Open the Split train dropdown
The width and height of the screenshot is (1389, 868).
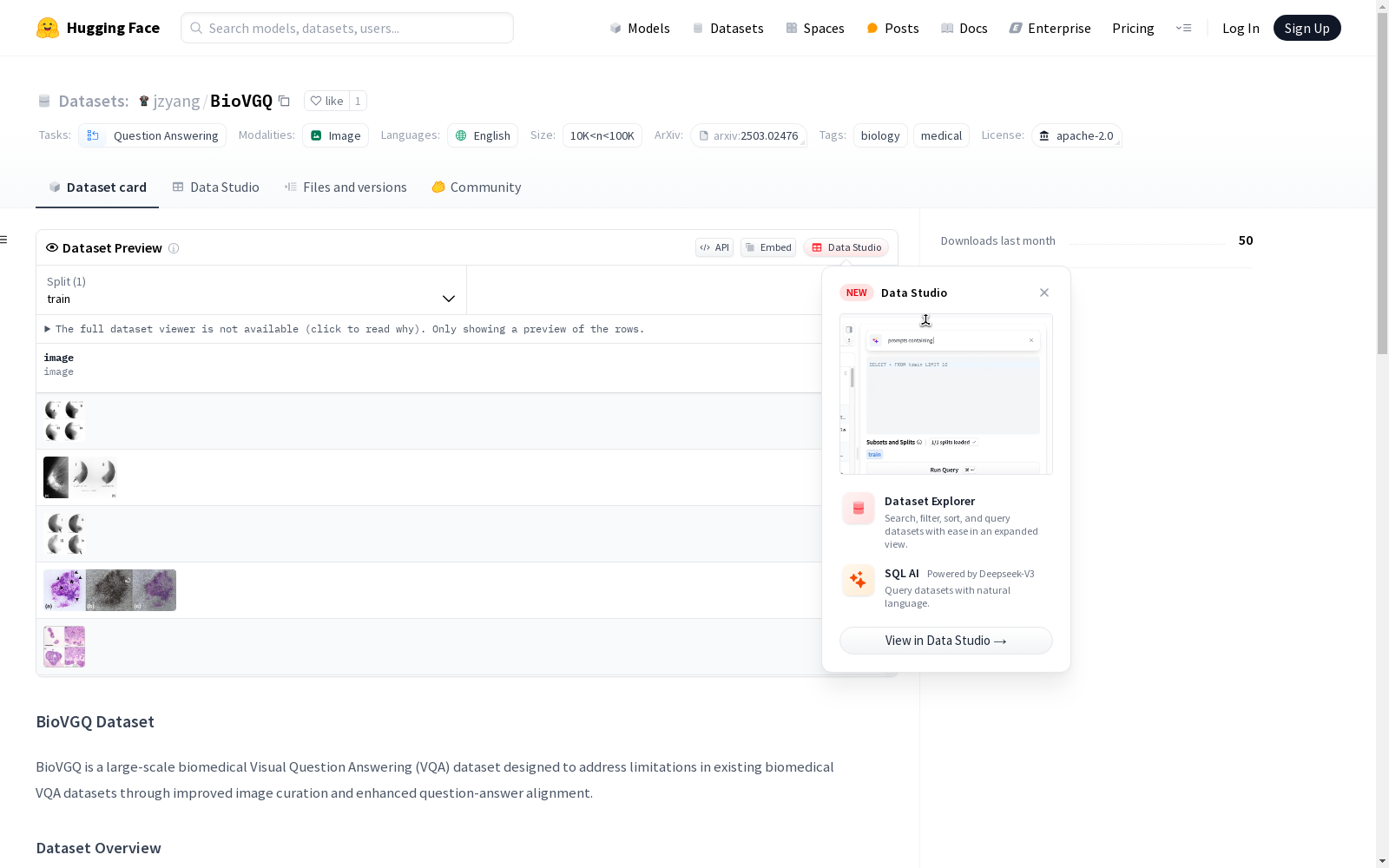coord(251,290)
